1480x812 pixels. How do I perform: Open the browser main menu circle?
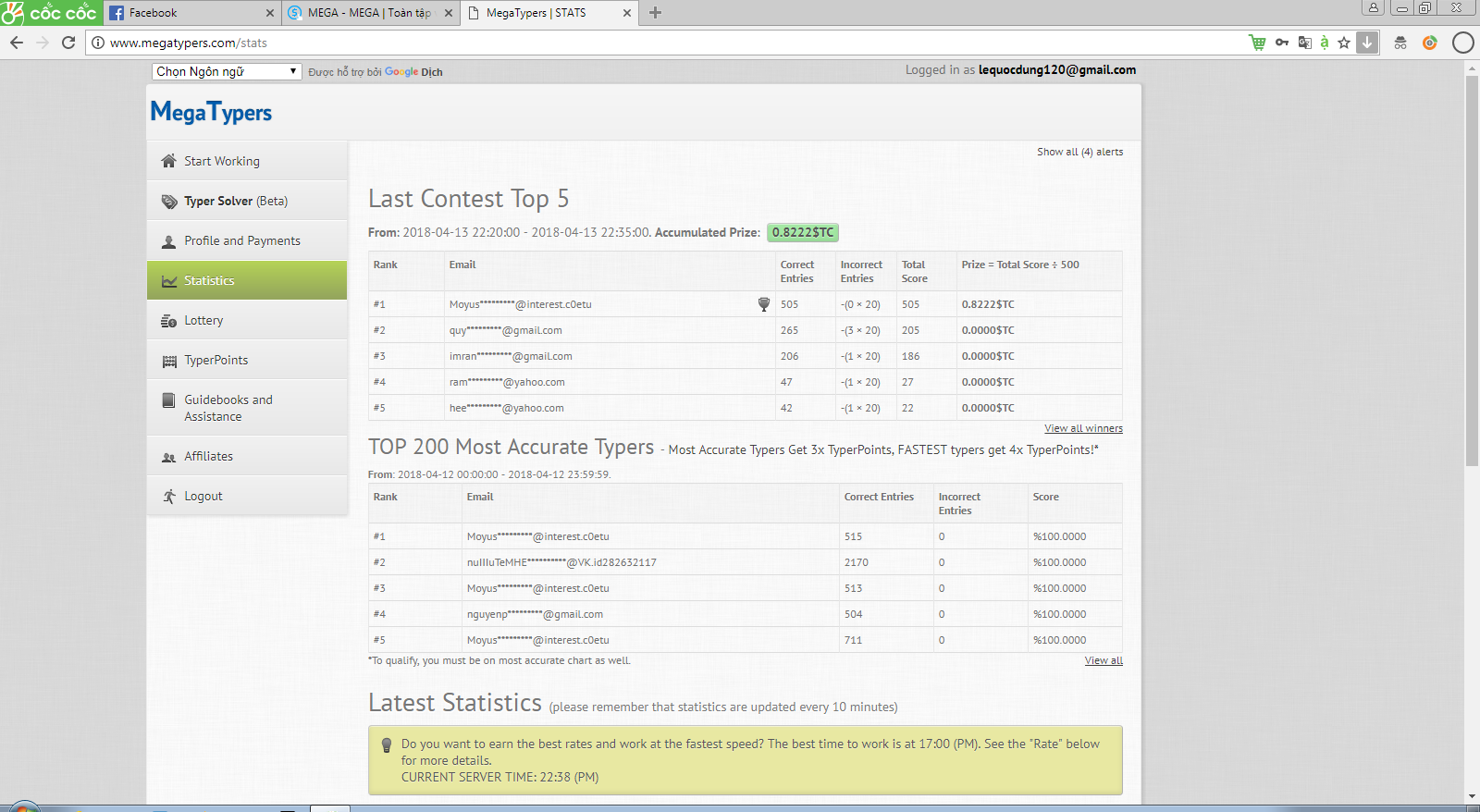coord(1462,43)
